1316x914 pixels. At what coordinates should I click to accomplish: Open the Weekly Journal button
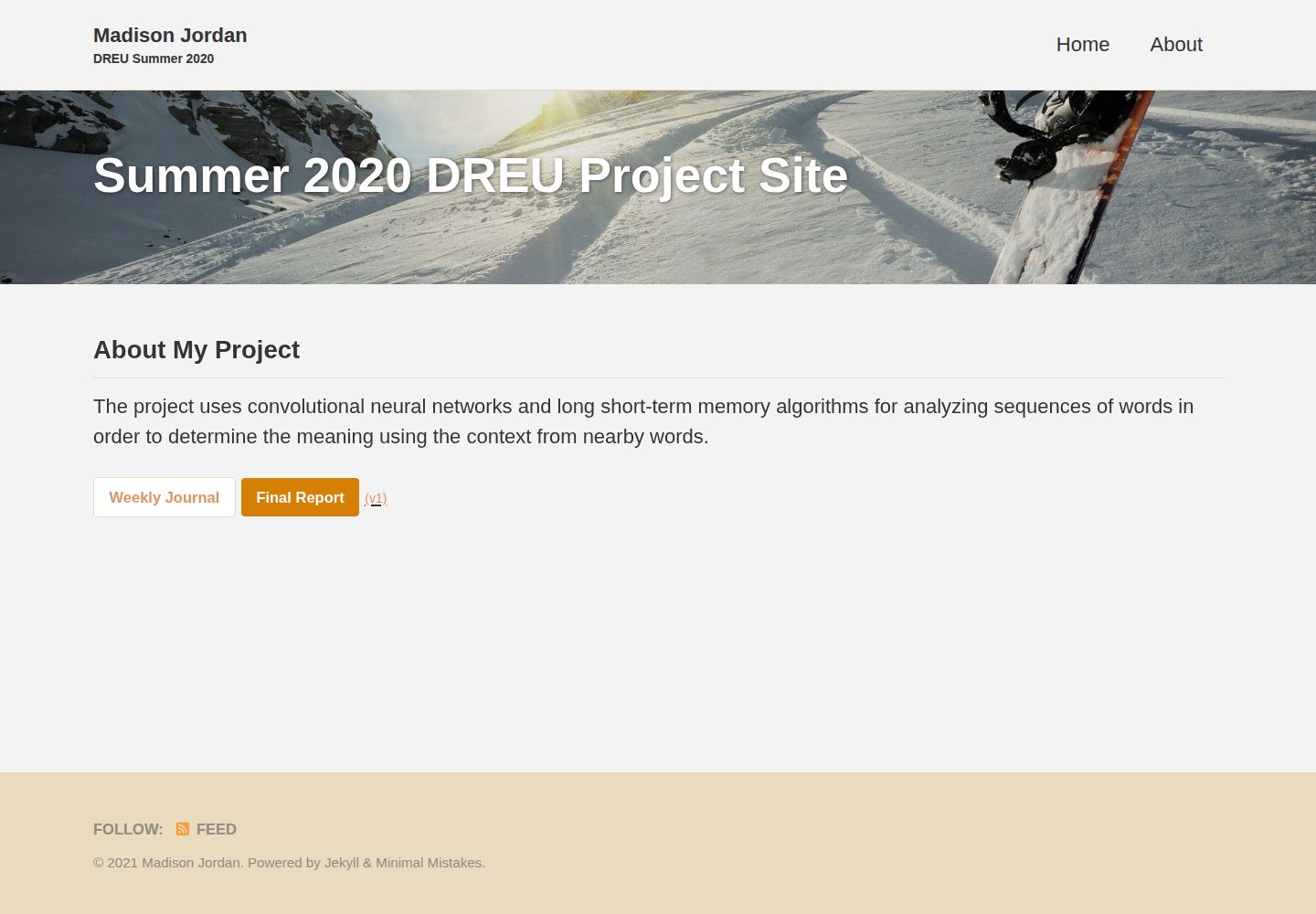click(x=164, y=497)
